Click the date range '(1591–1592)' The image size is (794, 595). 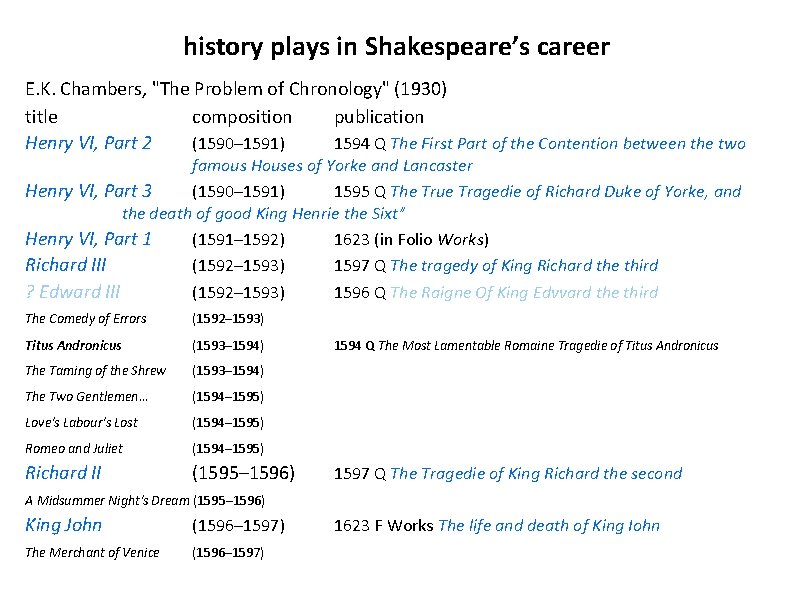coord(239,240)
